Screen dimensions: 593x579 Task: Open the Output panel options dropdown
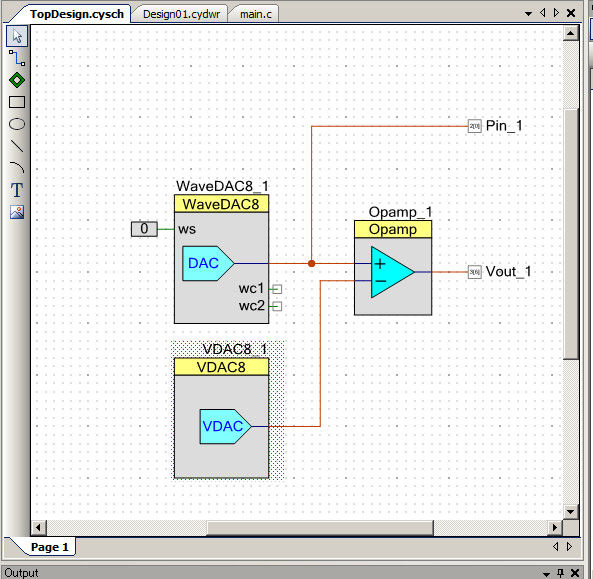click(x=546, y=573)
